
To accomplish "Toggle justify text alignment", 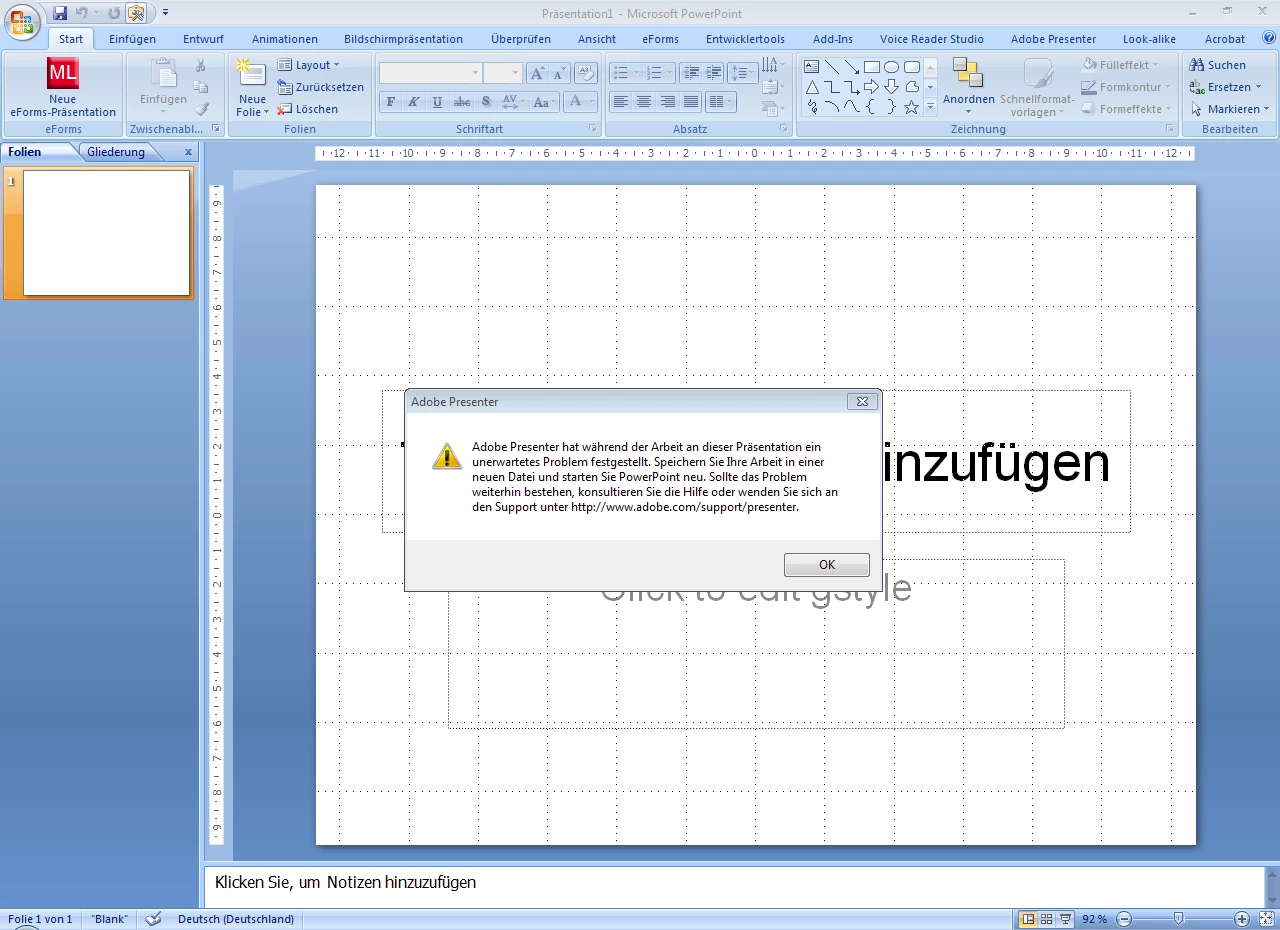I will click(691, 102).
